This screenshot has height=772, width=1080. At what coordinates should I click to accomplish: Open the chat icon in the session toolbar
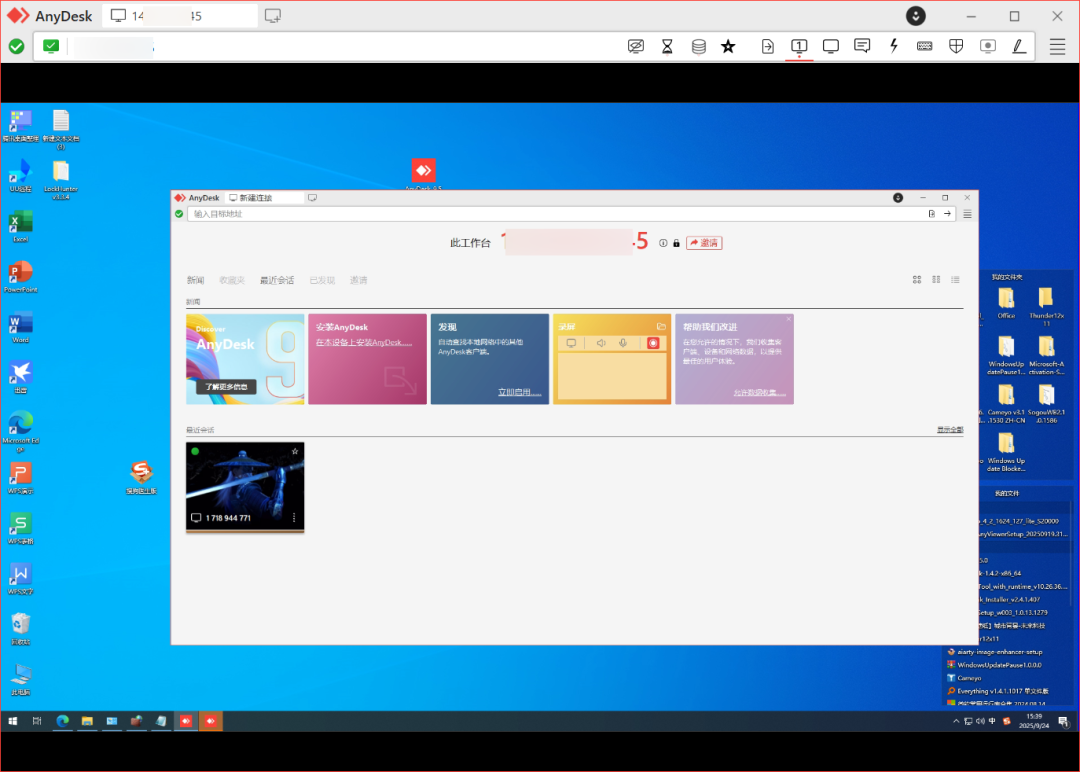(x=862, y=46)
